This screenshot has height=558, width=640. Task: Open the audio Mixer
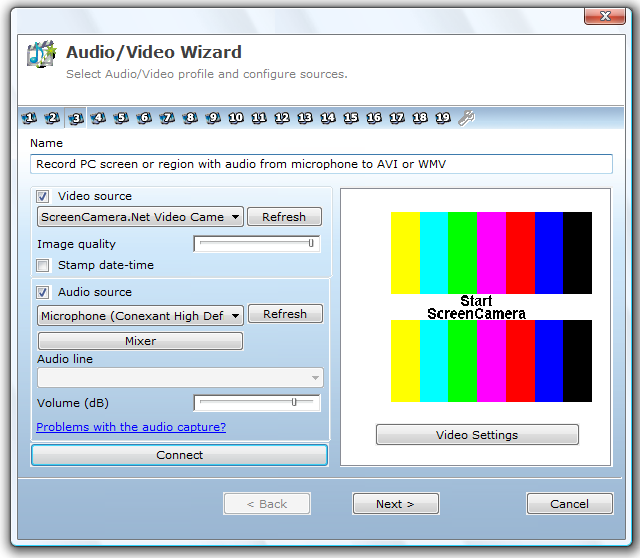[x=140, y=341]
